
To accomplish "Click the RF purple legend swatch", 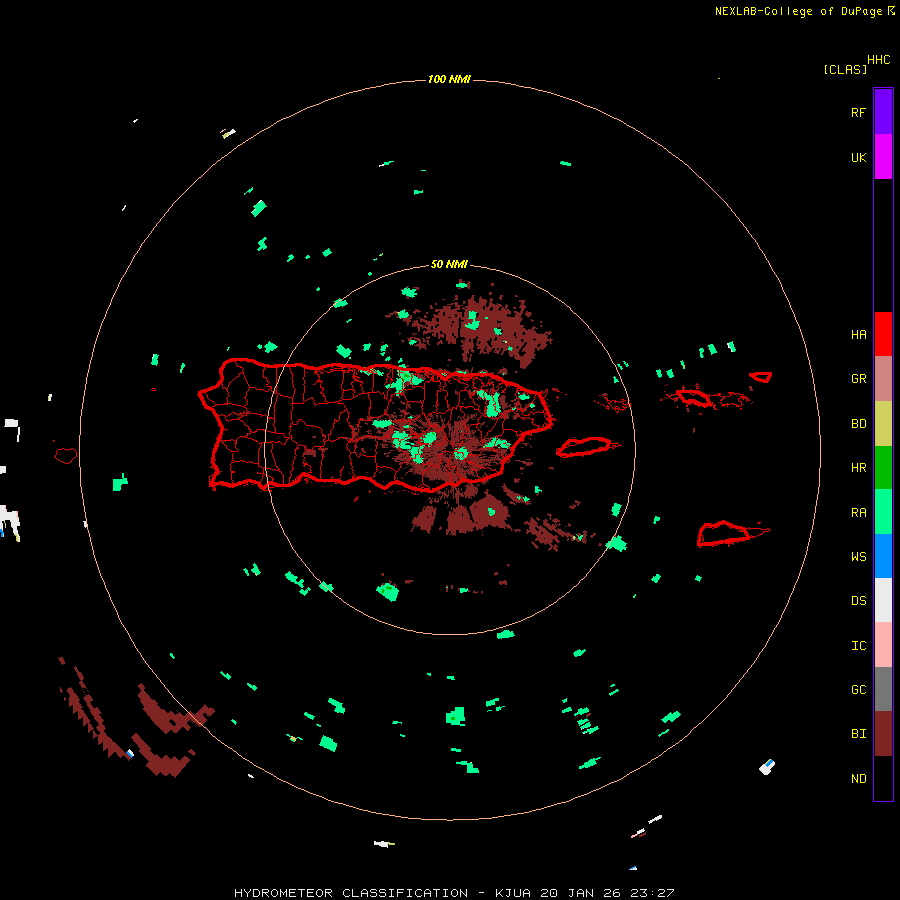I will [x=883, y=112].
